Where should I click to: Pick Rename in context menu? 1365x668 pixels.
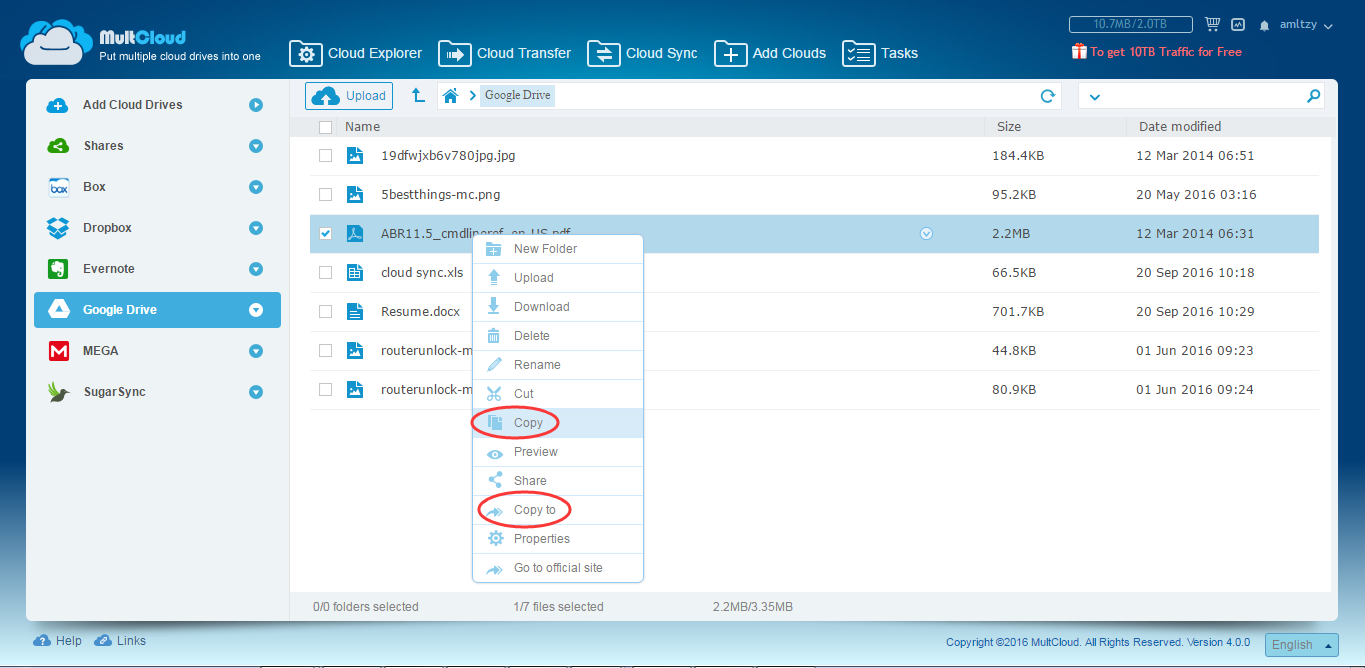coord(557,365)
